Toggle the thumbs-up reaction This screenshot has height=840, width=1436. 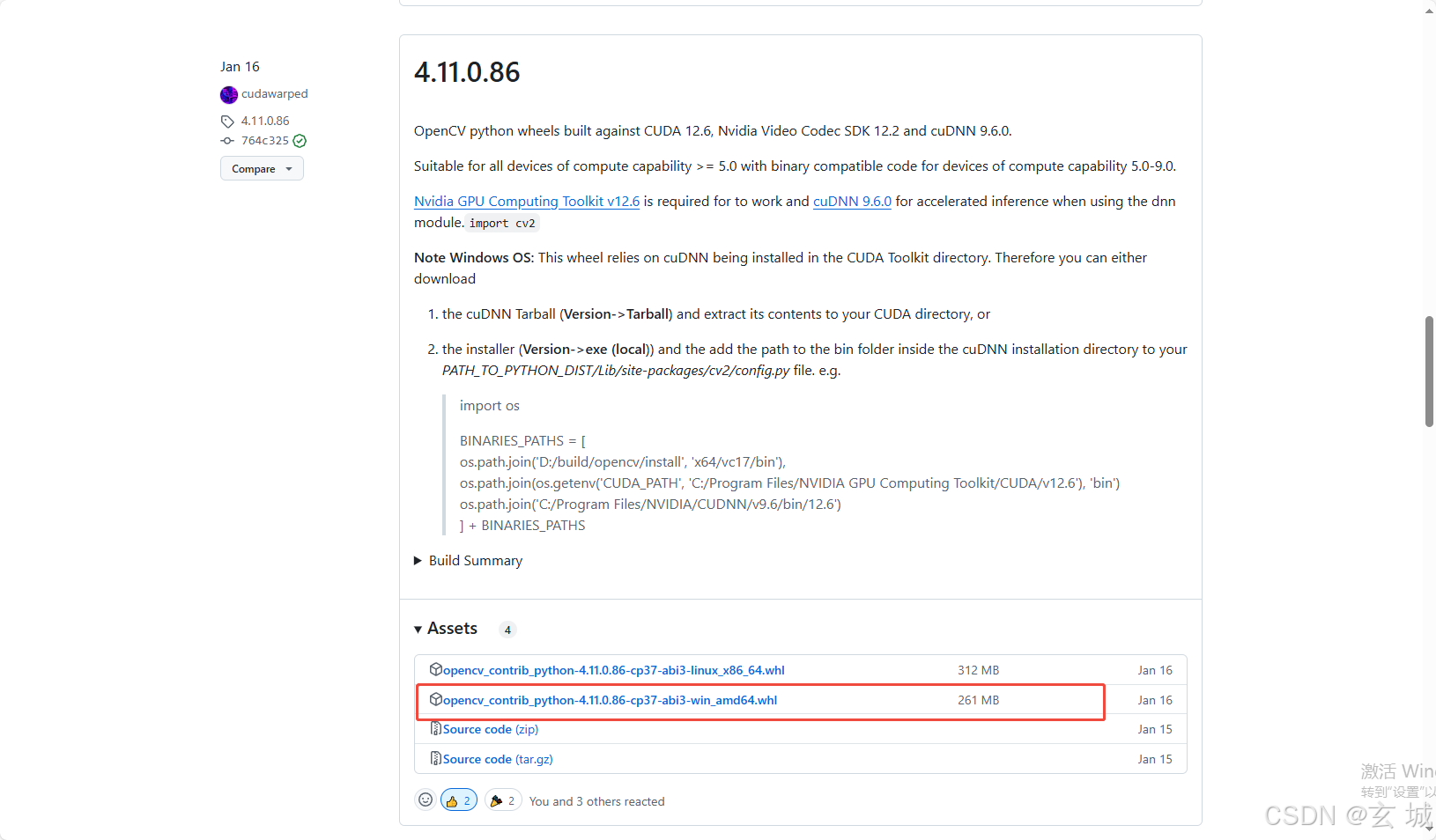[458, 799]
